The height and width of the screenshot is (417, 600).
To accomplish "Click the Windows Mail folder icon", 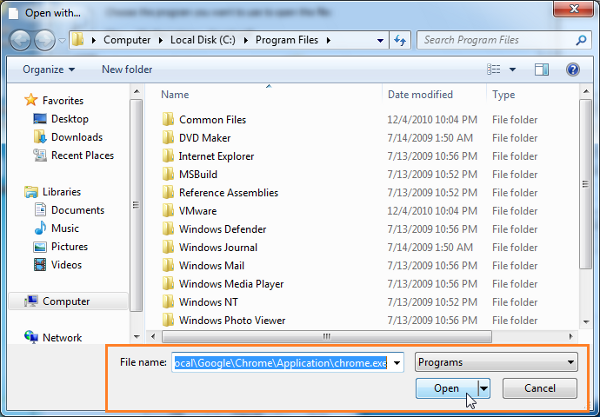I will click(168, 266).
